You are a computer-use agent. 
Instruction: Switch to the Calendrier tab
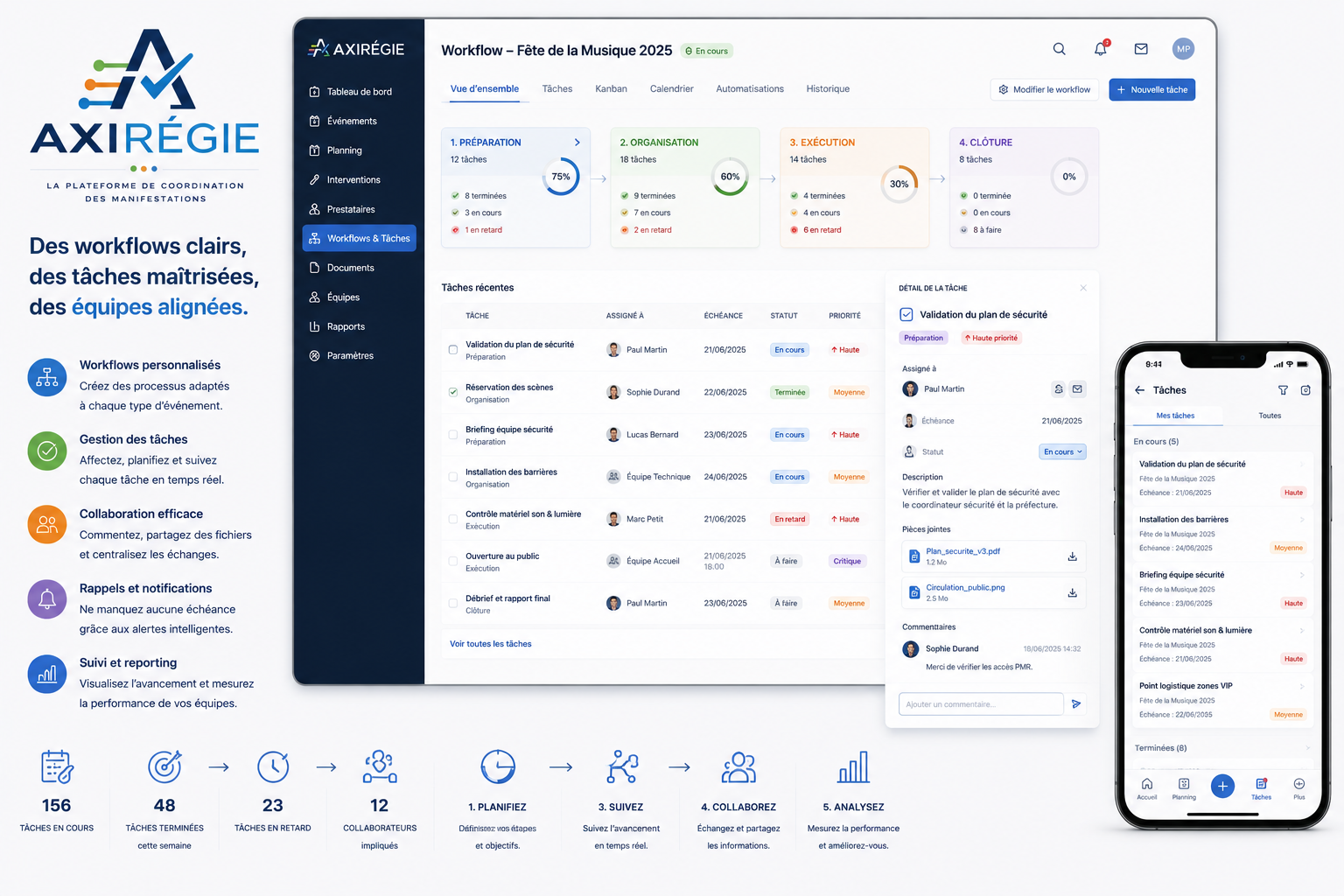click(672, 89)
